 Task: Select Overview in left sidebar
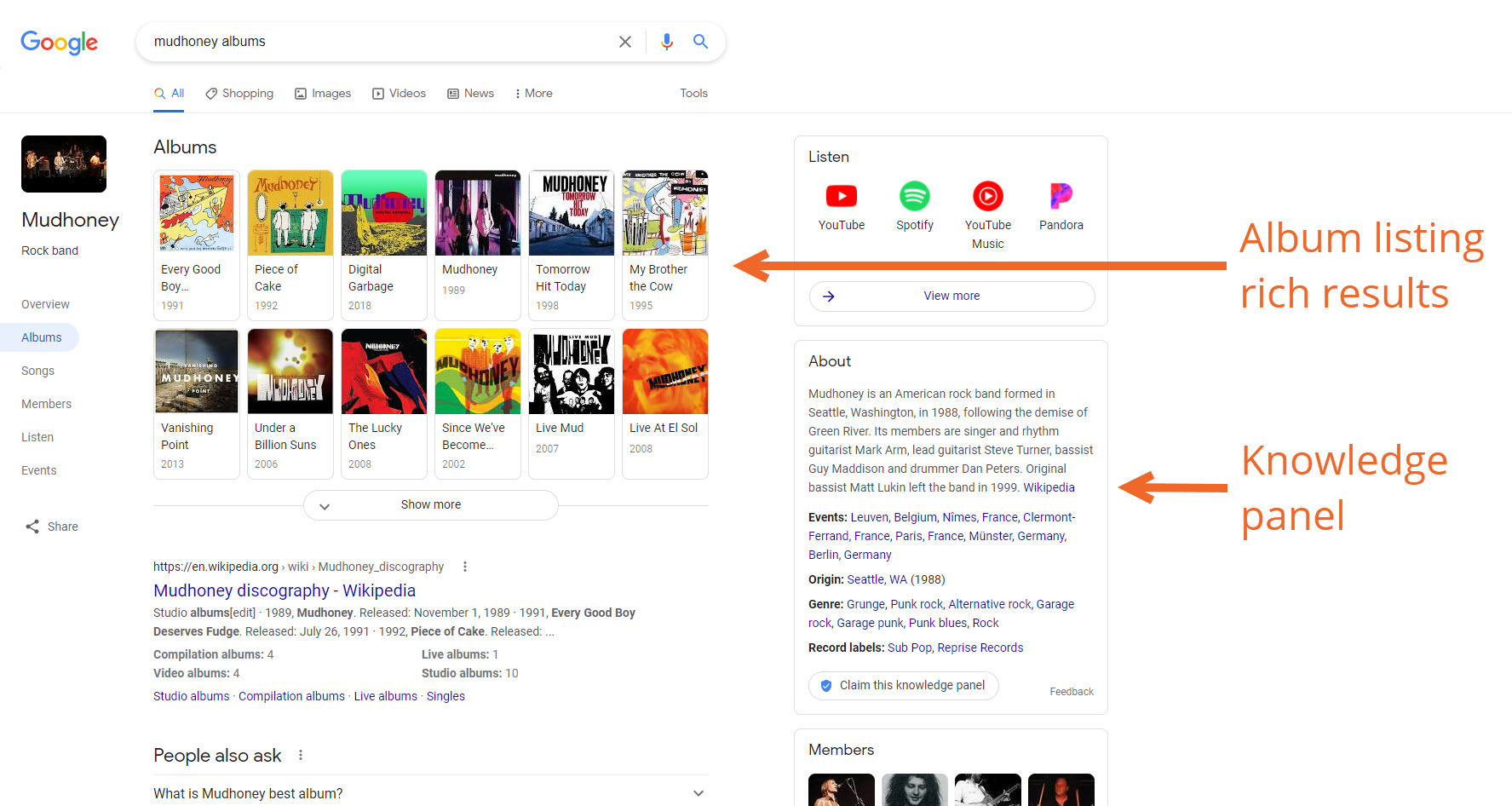(45, 304)
